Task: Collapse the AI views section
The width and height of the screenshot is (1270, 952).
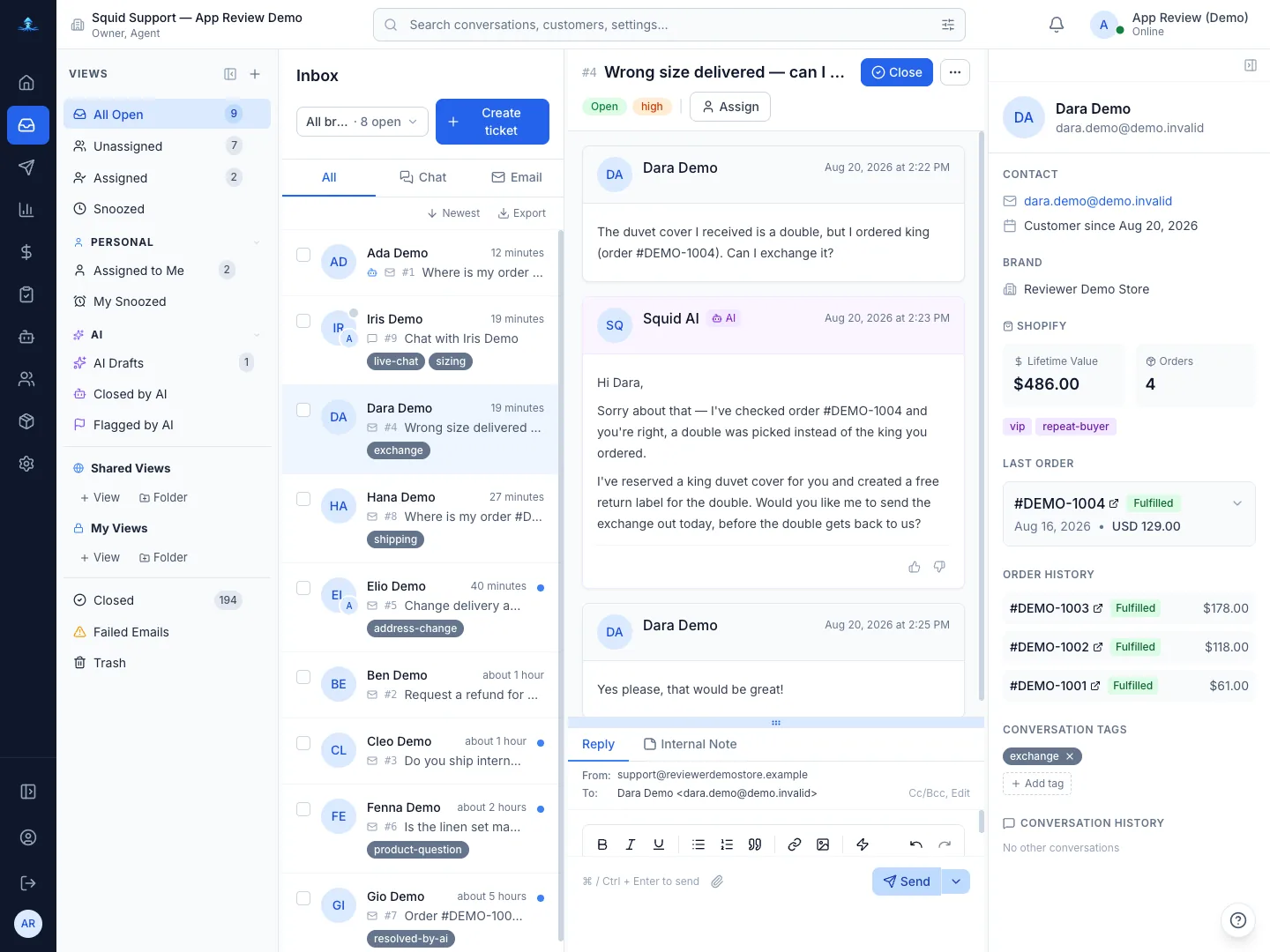Action: point(257,335)
